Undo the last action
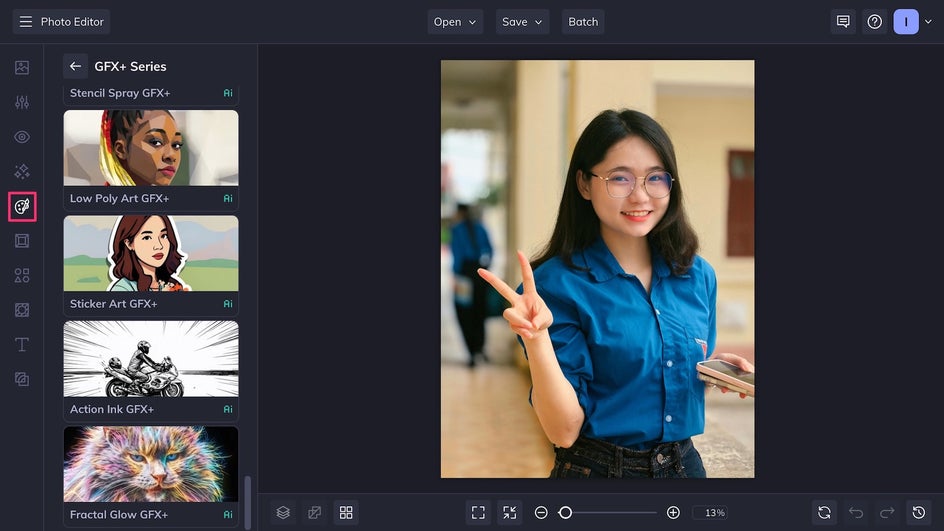The width and height of the screenshot is (944, 531). point(856,512)
